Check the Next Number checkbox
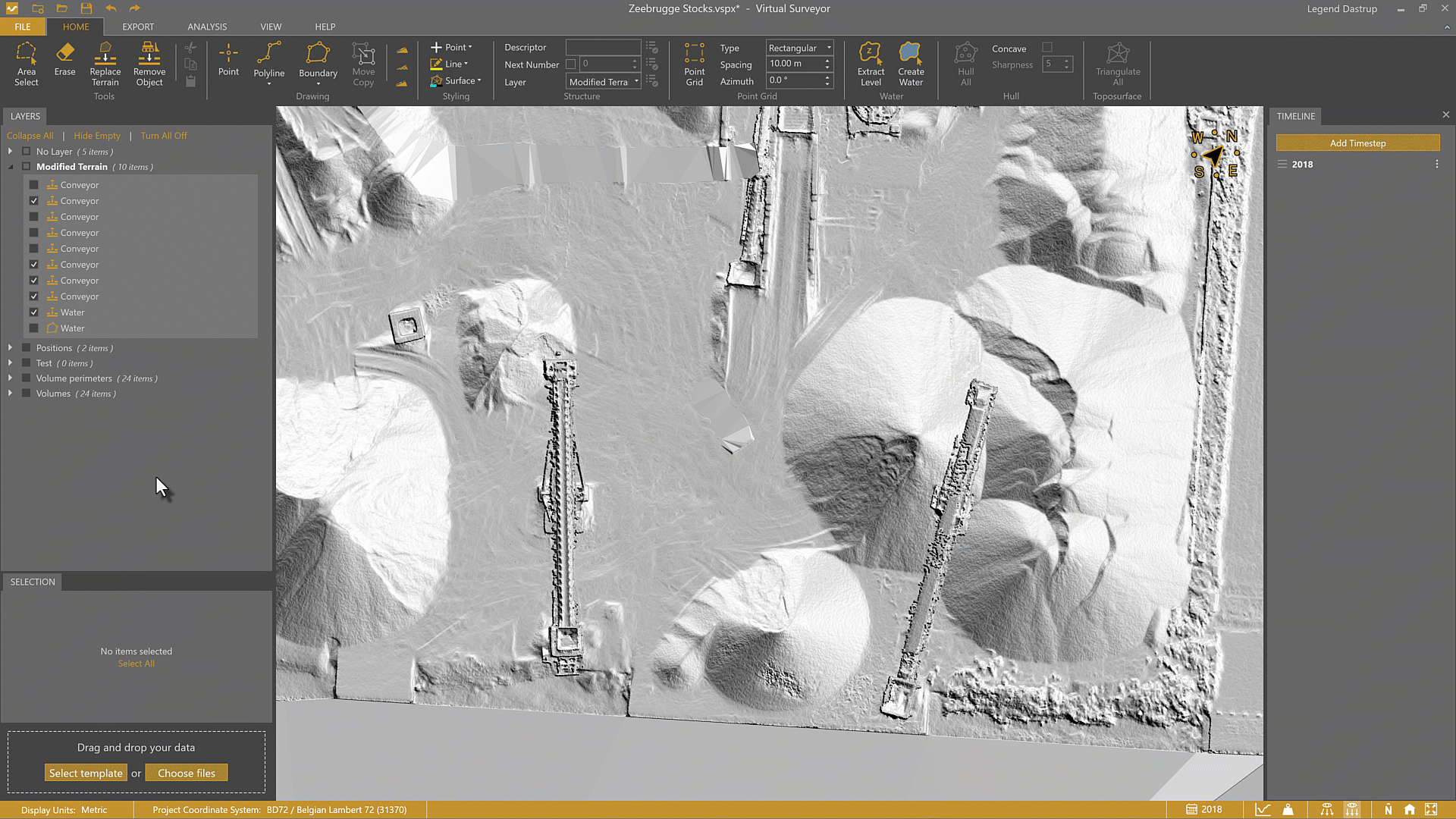Image resolution: width=1456 pixels, height=819 pixels. 571,64
